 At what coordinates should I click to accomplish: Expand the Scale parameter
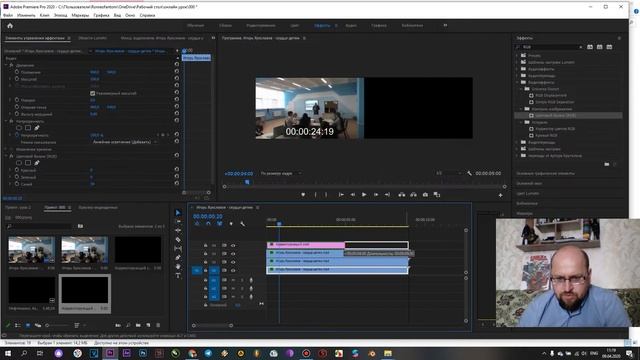pos(11,79)
